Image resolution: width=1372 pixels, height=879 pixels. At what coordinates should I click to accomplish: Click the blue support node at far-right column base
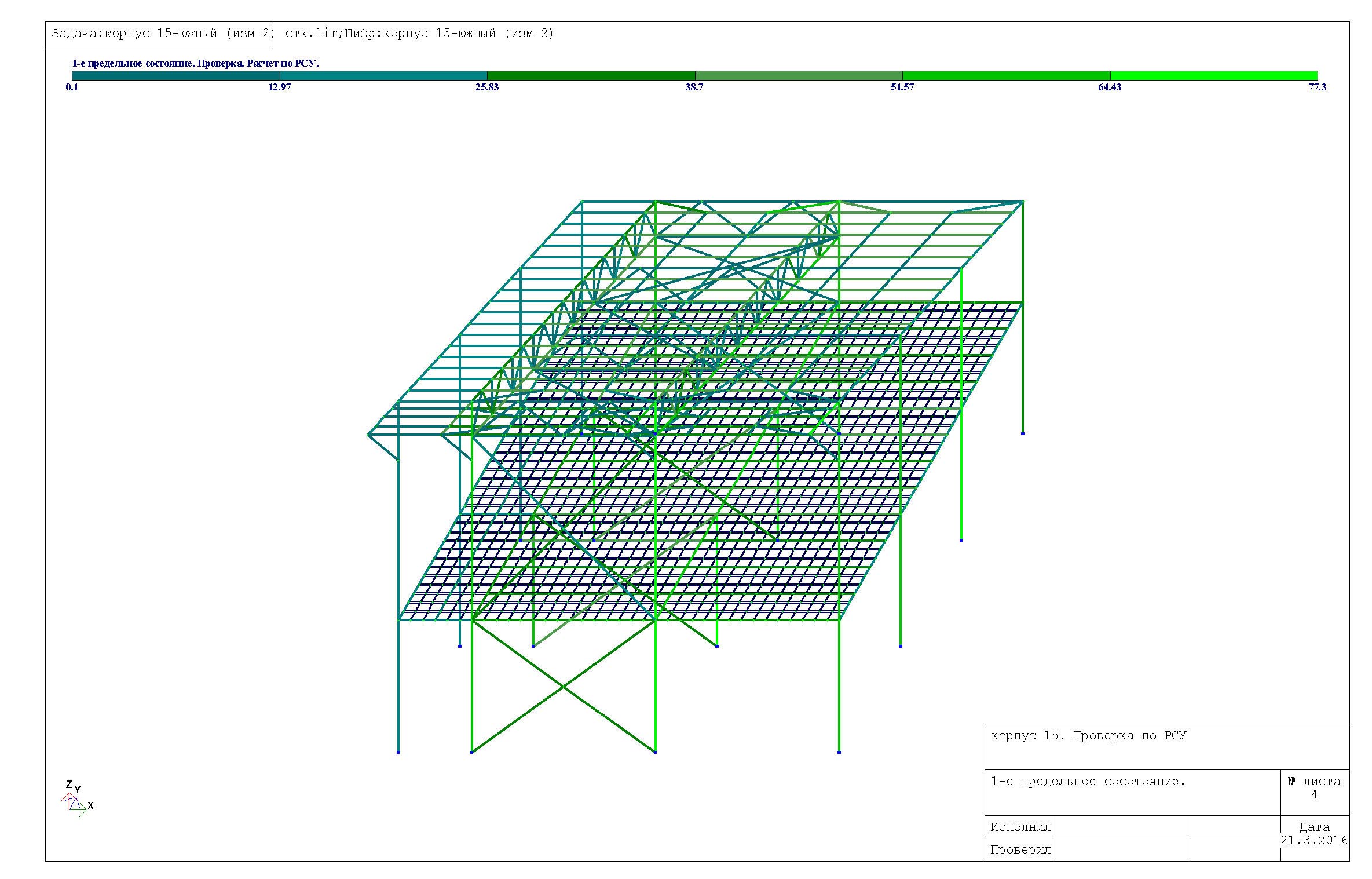pyautogui.click(x=1023, y=433)
